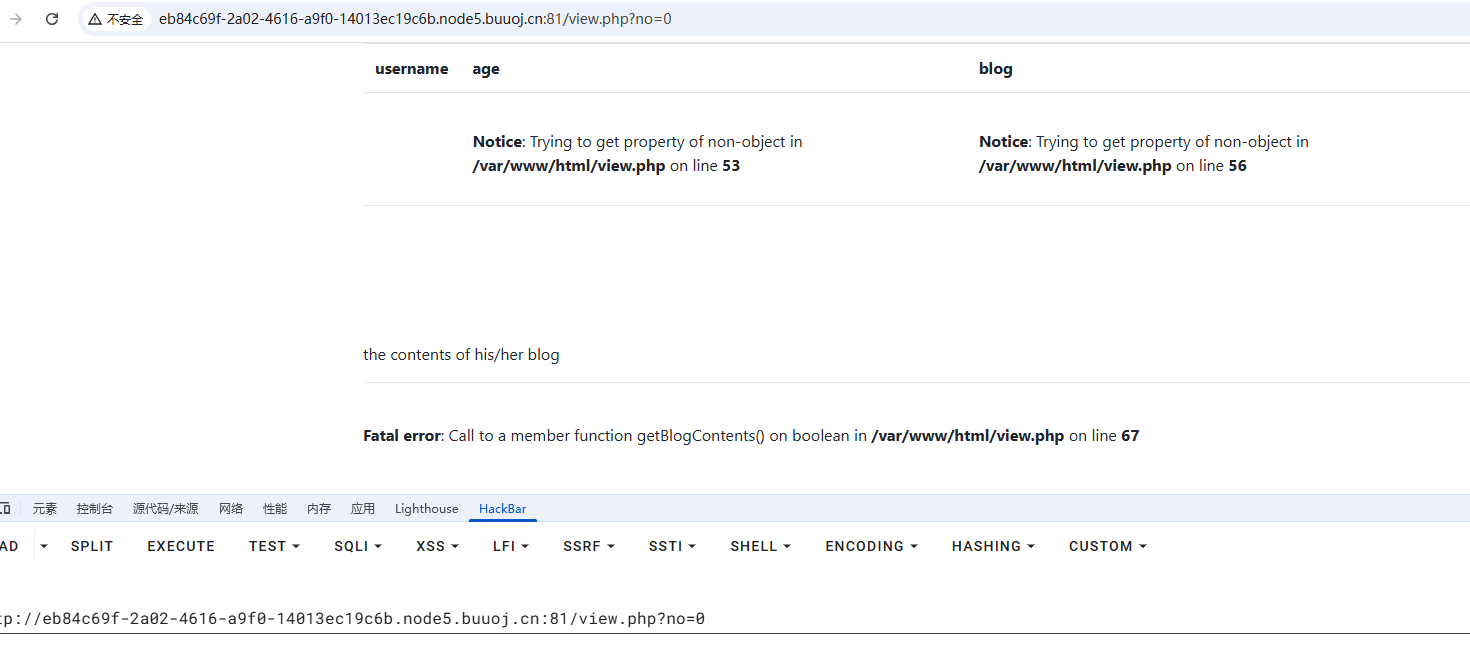Open the LFI dropdown
The image size is (1470, 654).
tap(510, 546)
